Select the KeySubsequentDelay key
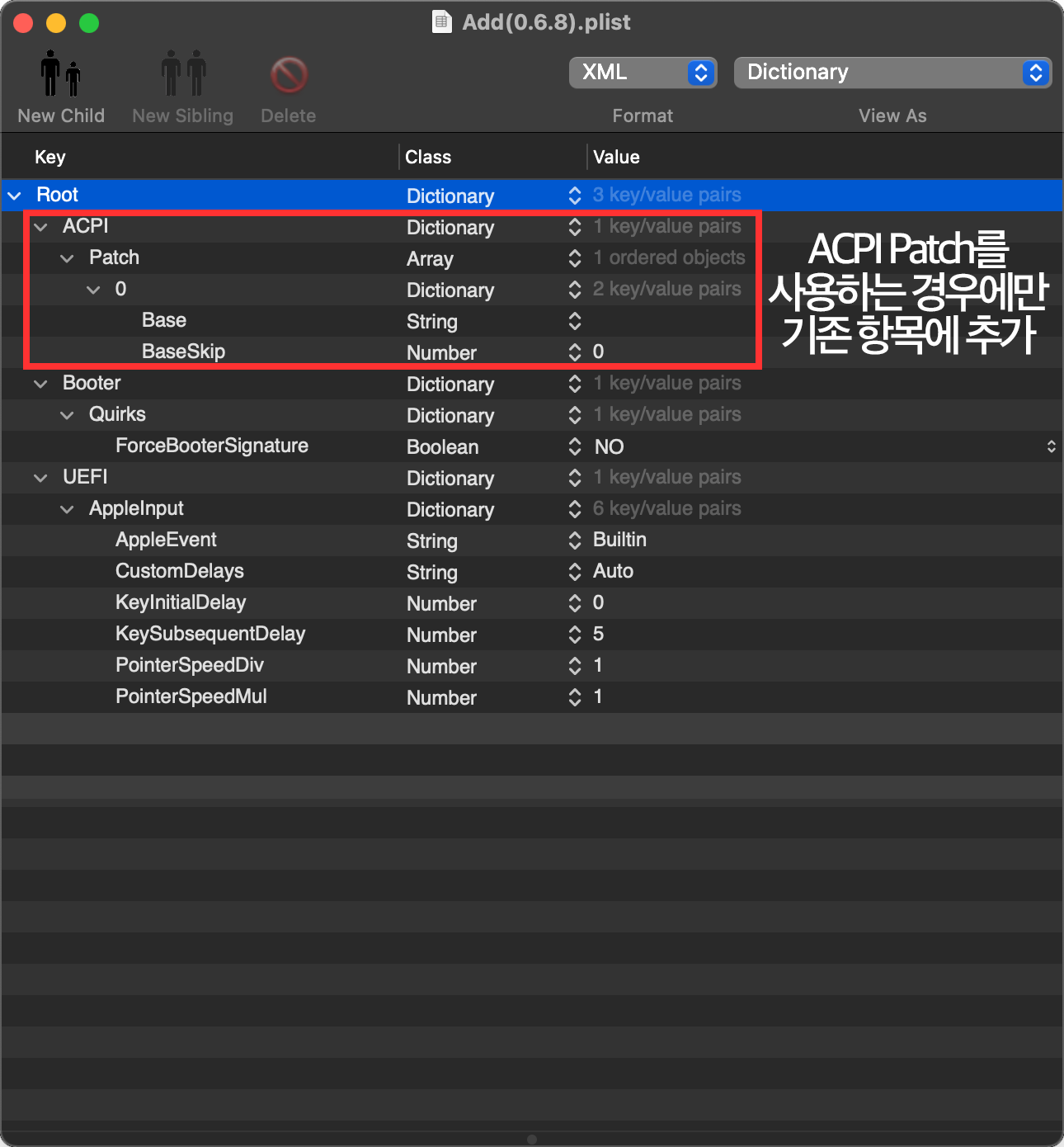Screen dimensions: 1064x1147 point(210,634)
